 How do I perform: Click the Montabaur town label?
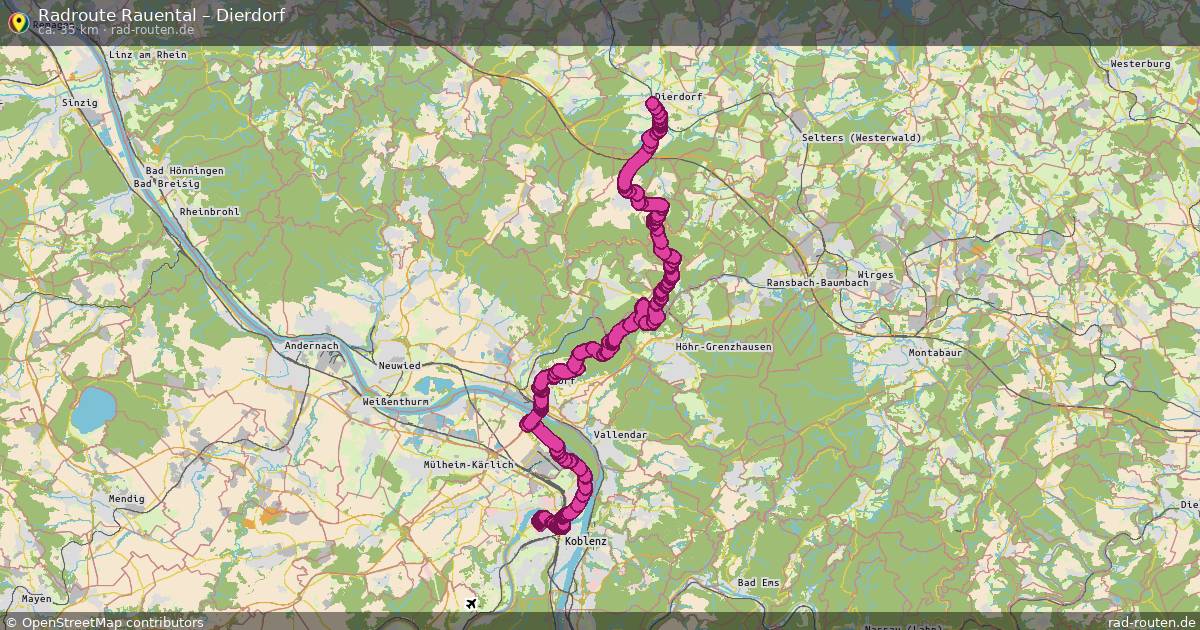(937, 353)
